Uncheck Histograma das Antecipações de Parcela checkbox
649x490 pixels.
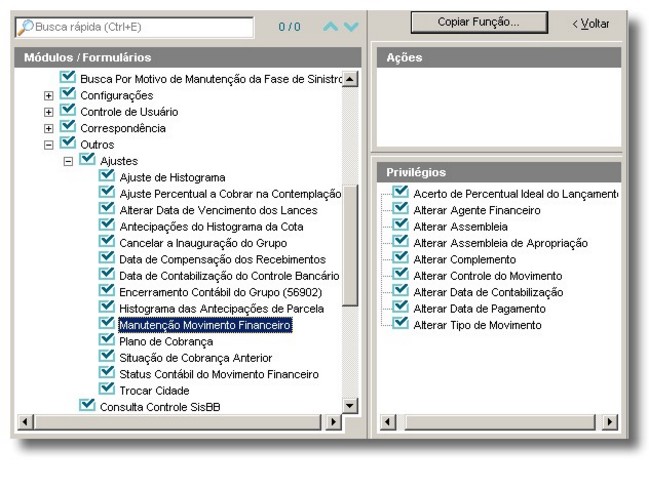107,307
